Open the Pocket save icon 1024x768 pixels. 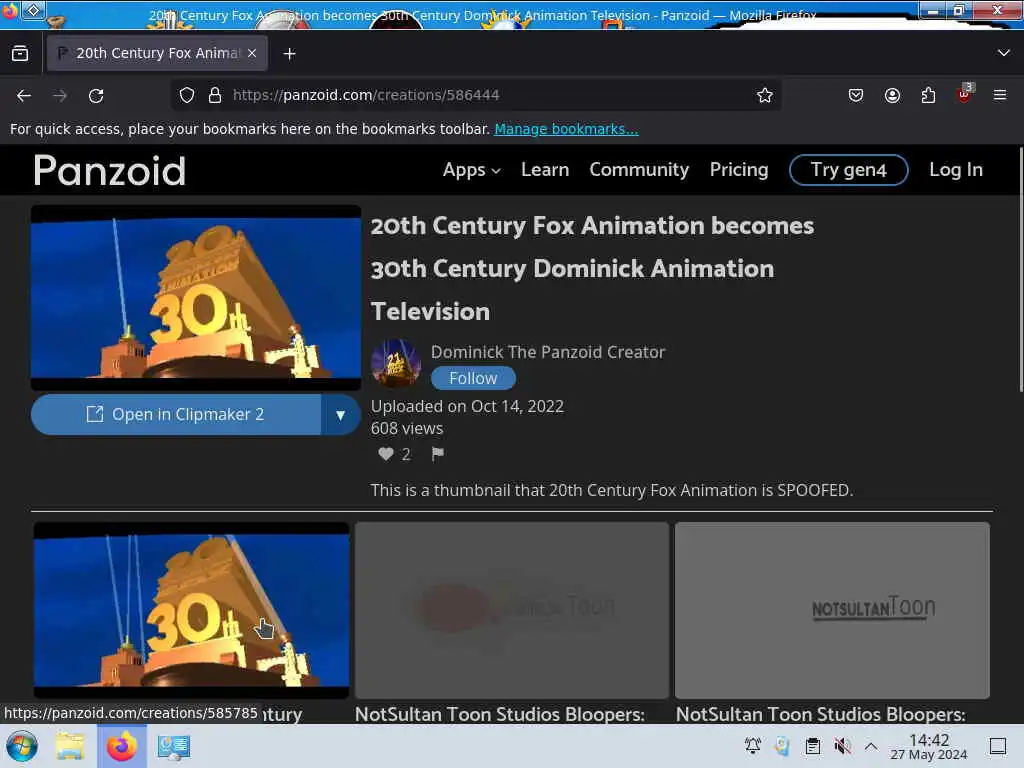pyautogui.click(x=856, y=95)
